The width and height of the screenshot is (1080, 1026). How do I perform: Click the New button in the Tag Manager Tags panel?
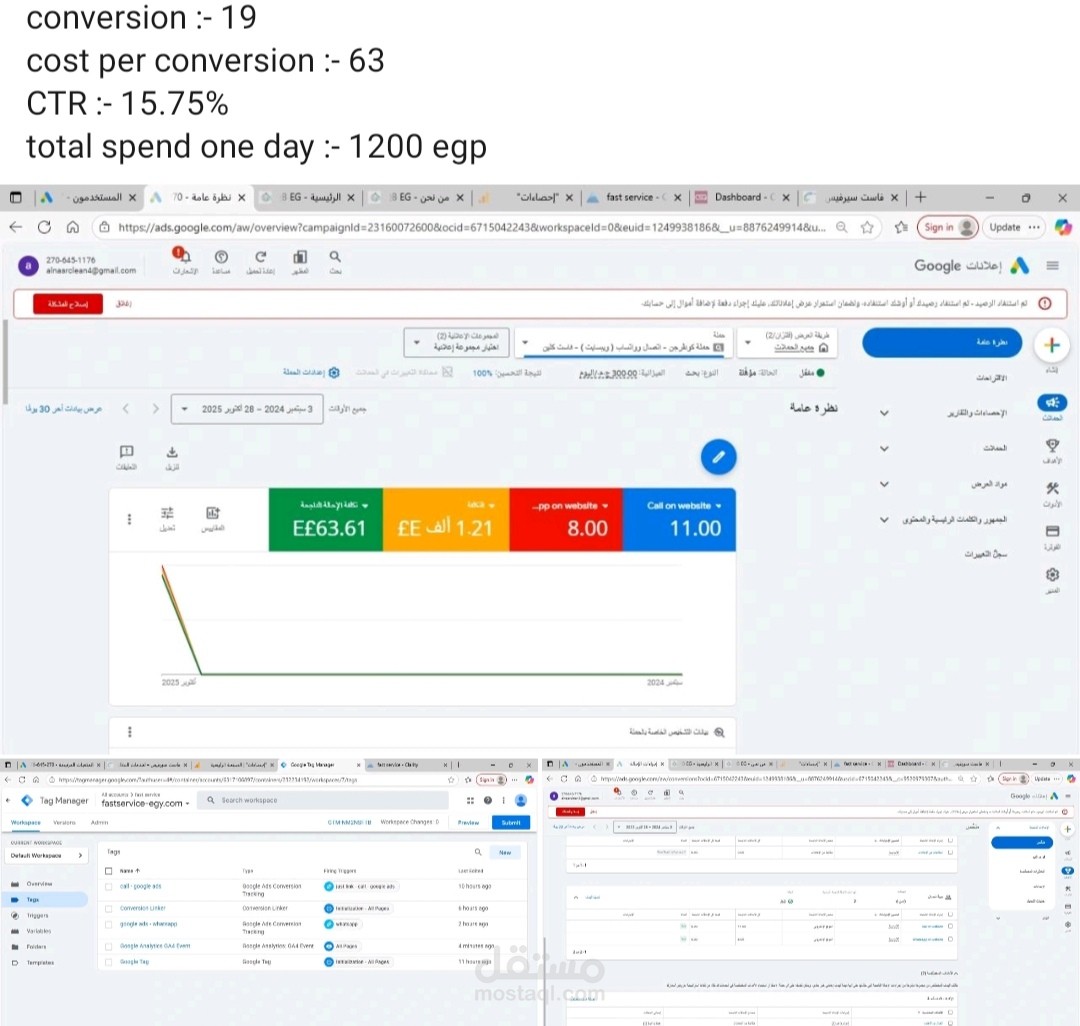coord(505,852)
